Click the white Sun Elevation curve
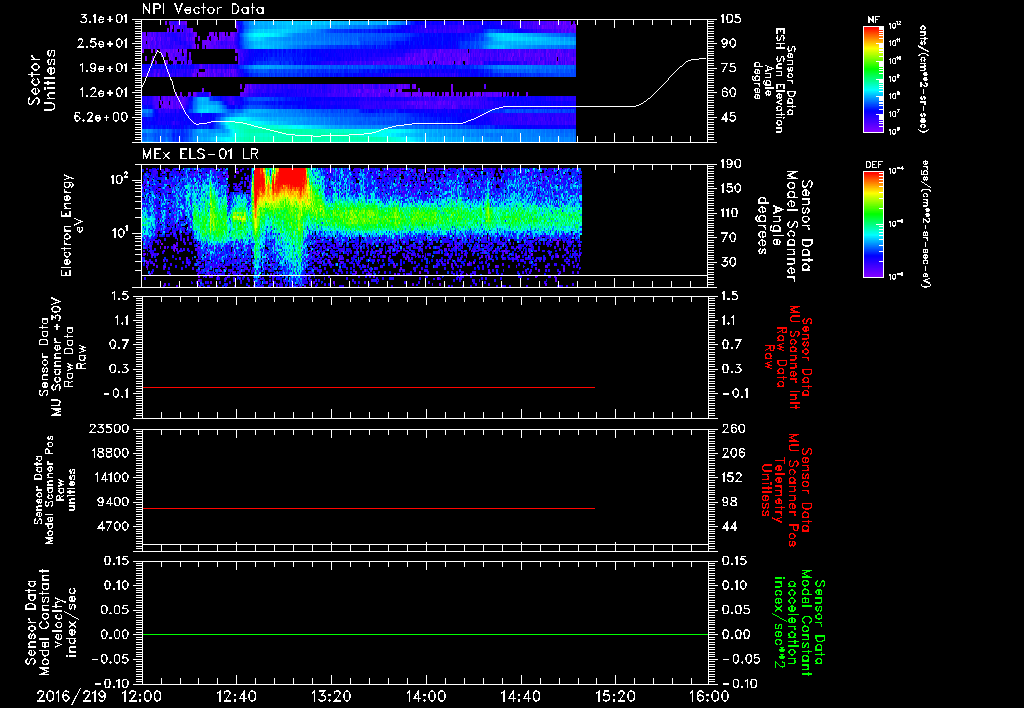Screen dimensions: 1024x708 tap(424, 106)
